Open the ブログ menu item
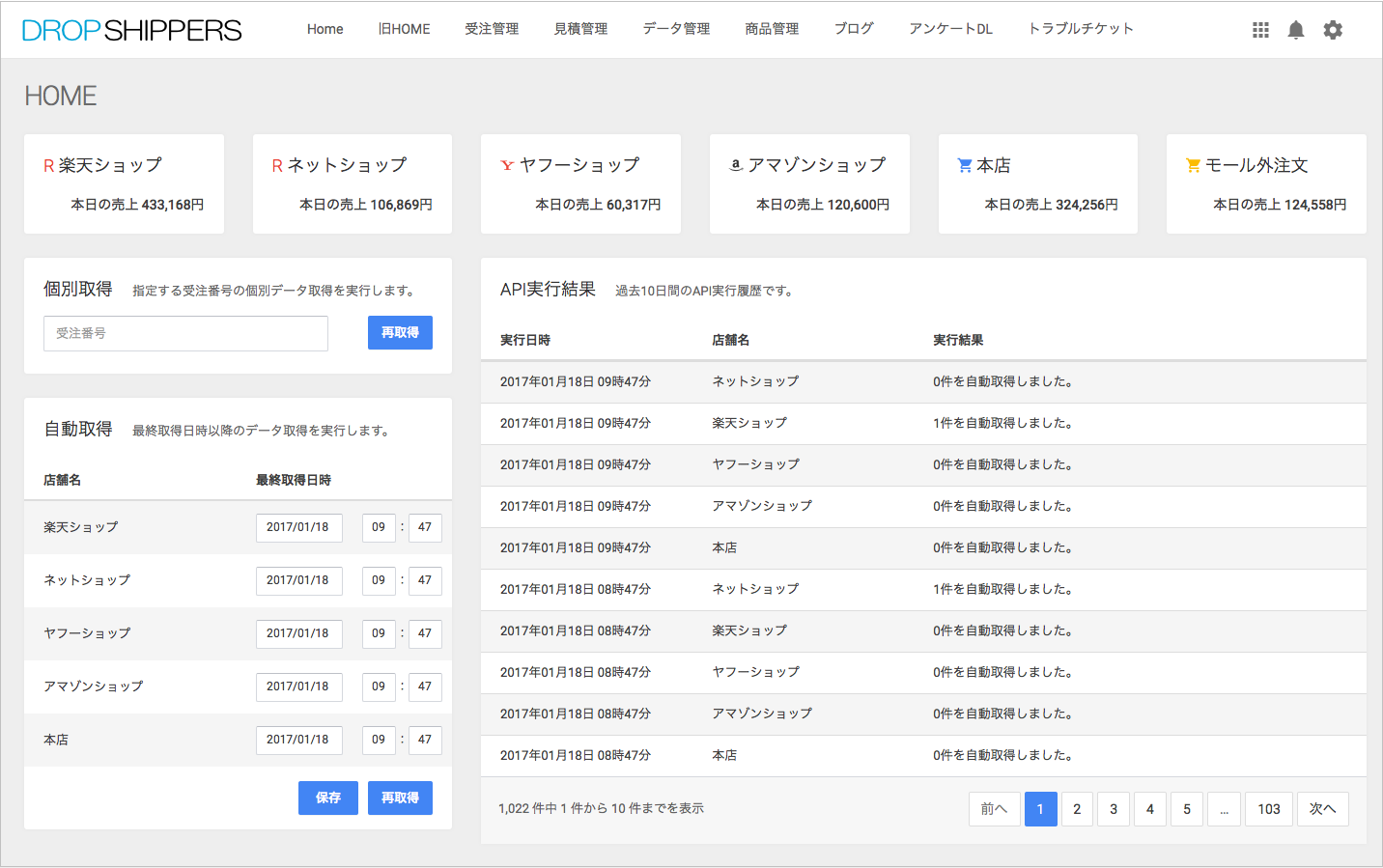Viewport: 1383px width, 868px height. (854, 29)
